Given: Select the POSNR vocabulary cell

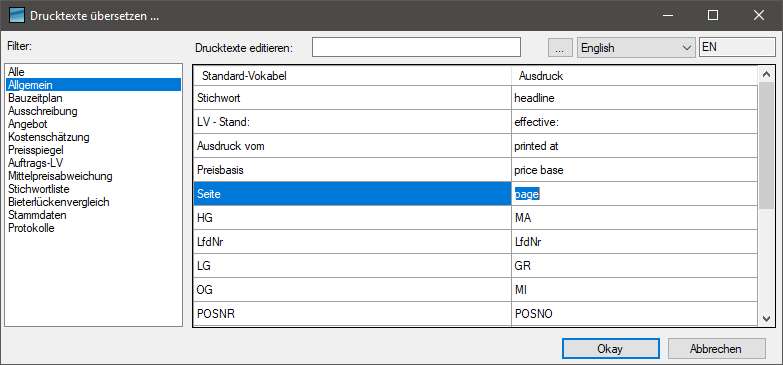Looking at the screenshot, I should pos(353,314).
